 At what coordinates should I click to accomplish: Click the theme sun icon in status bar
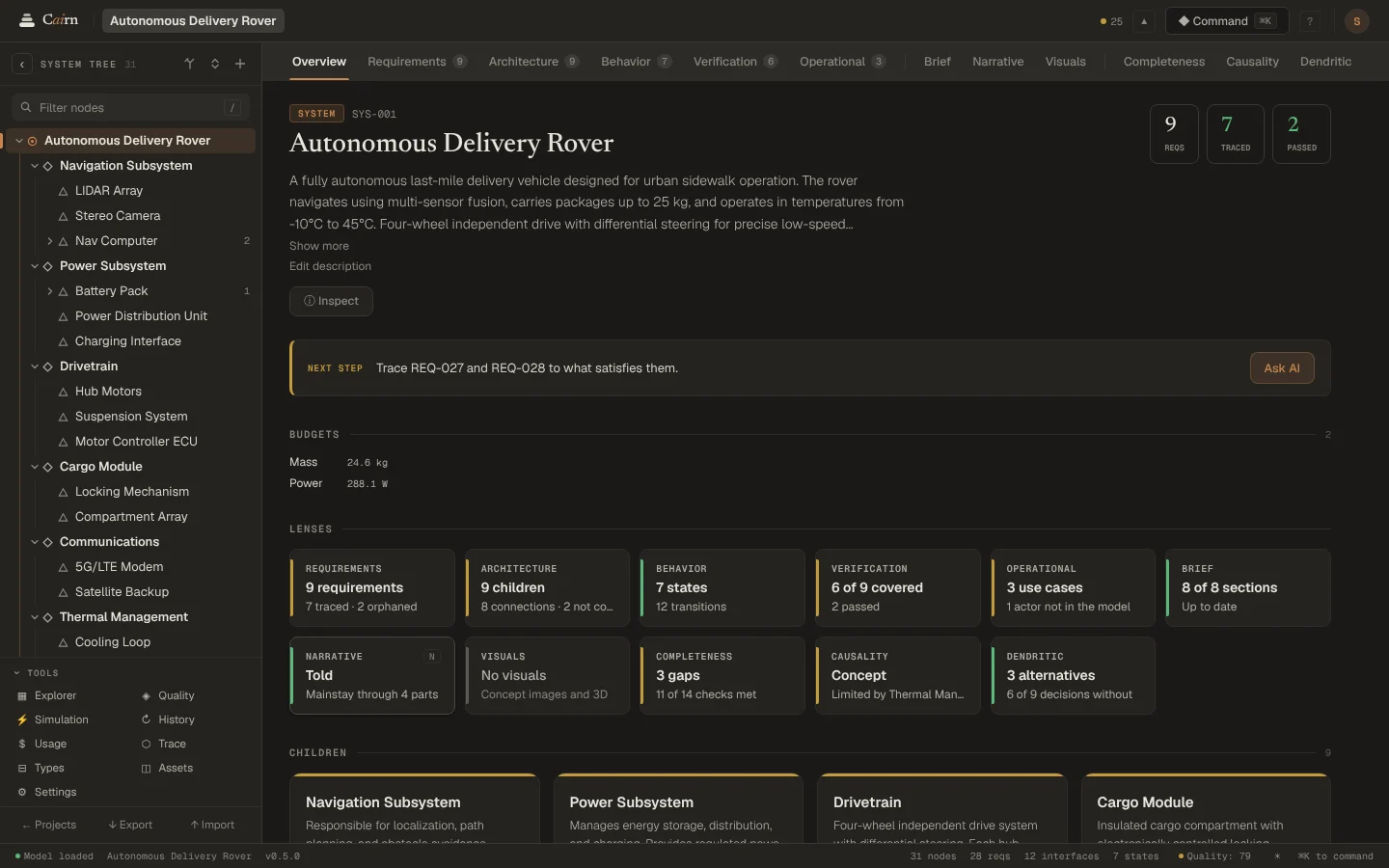(1277, 856)
